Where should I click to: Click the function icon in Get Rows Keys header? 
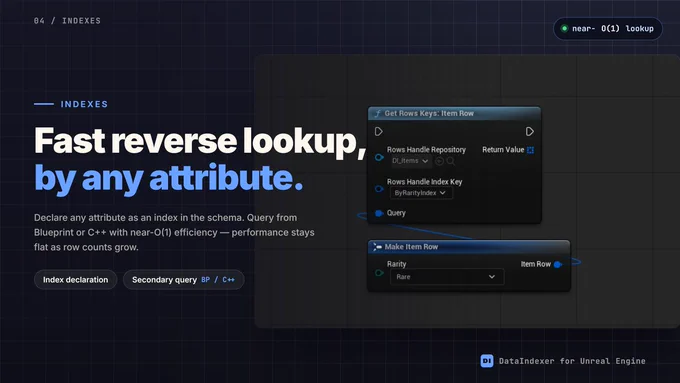click(377, 113)
